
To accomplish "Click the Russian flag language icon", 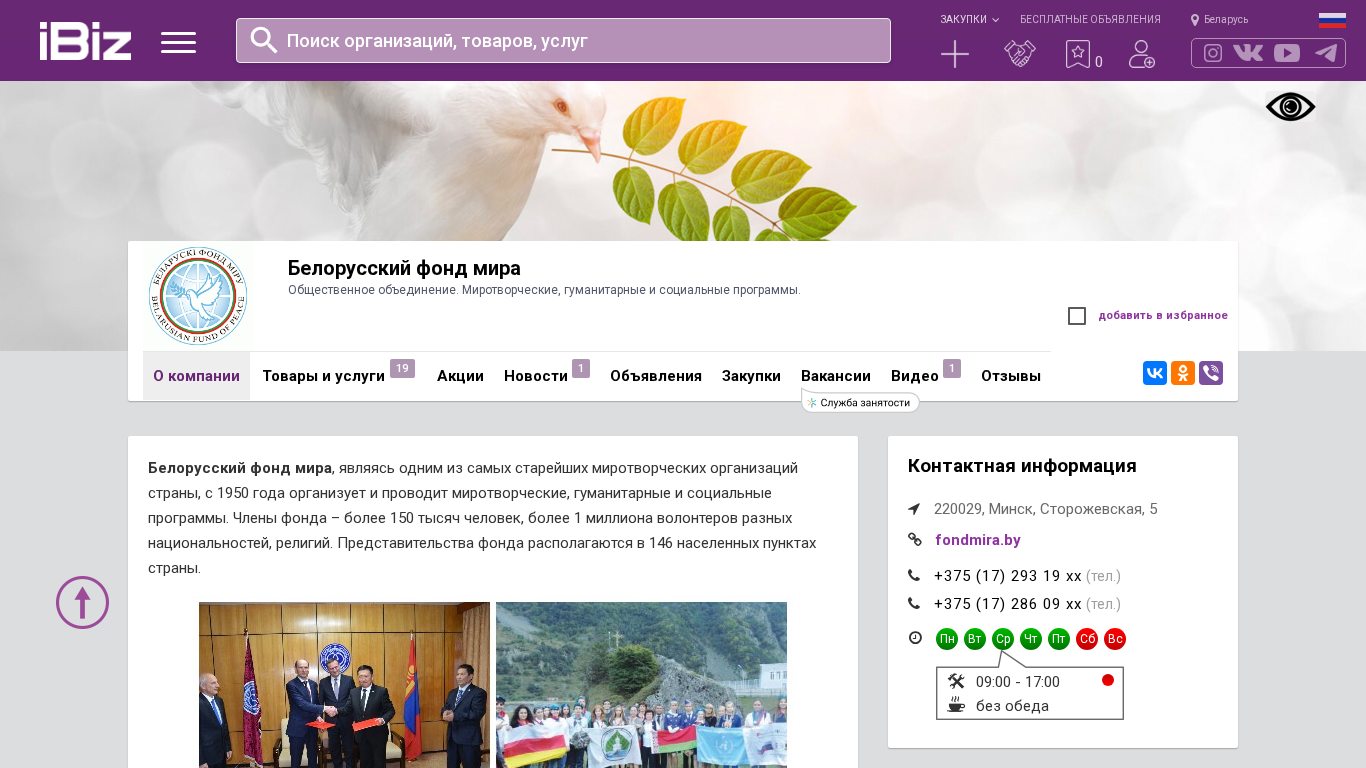I will pos(1332,19).
